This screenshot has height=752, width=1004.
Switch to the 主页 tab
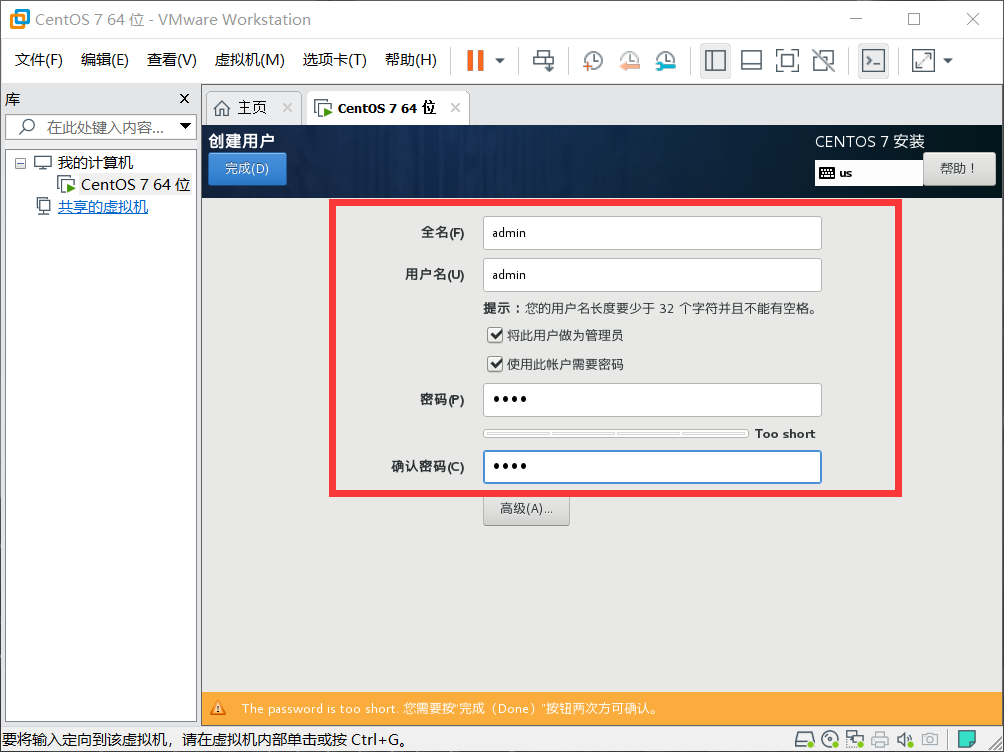point(252,108)
